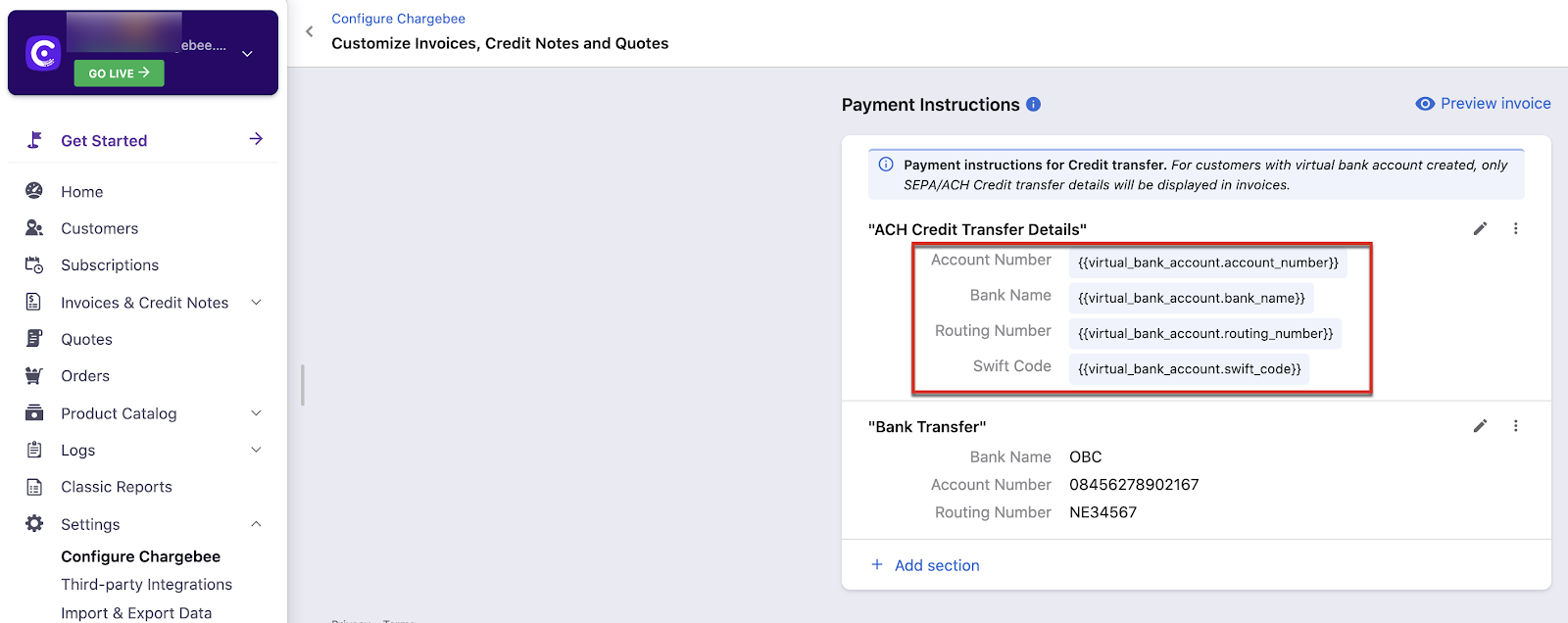Edit the ACH Credit Transfer Details section

click(1480, 228)
